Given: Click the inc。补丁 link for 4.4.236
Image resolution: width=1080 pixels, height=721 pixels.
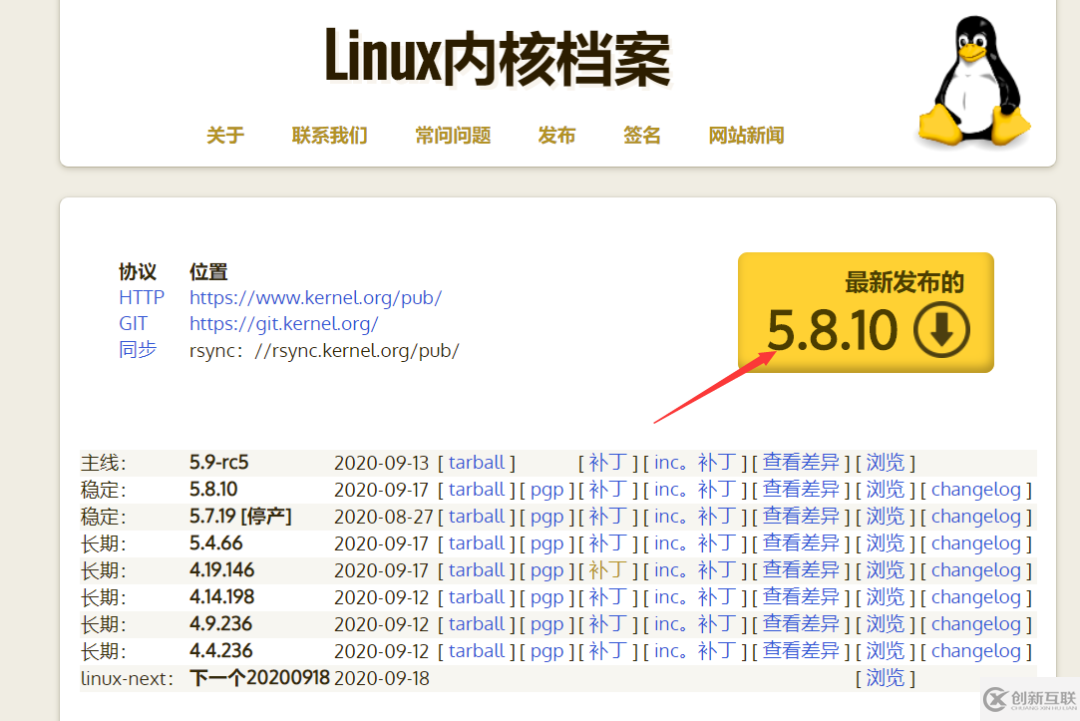Looking at the screenshot, I should (694, 650).
